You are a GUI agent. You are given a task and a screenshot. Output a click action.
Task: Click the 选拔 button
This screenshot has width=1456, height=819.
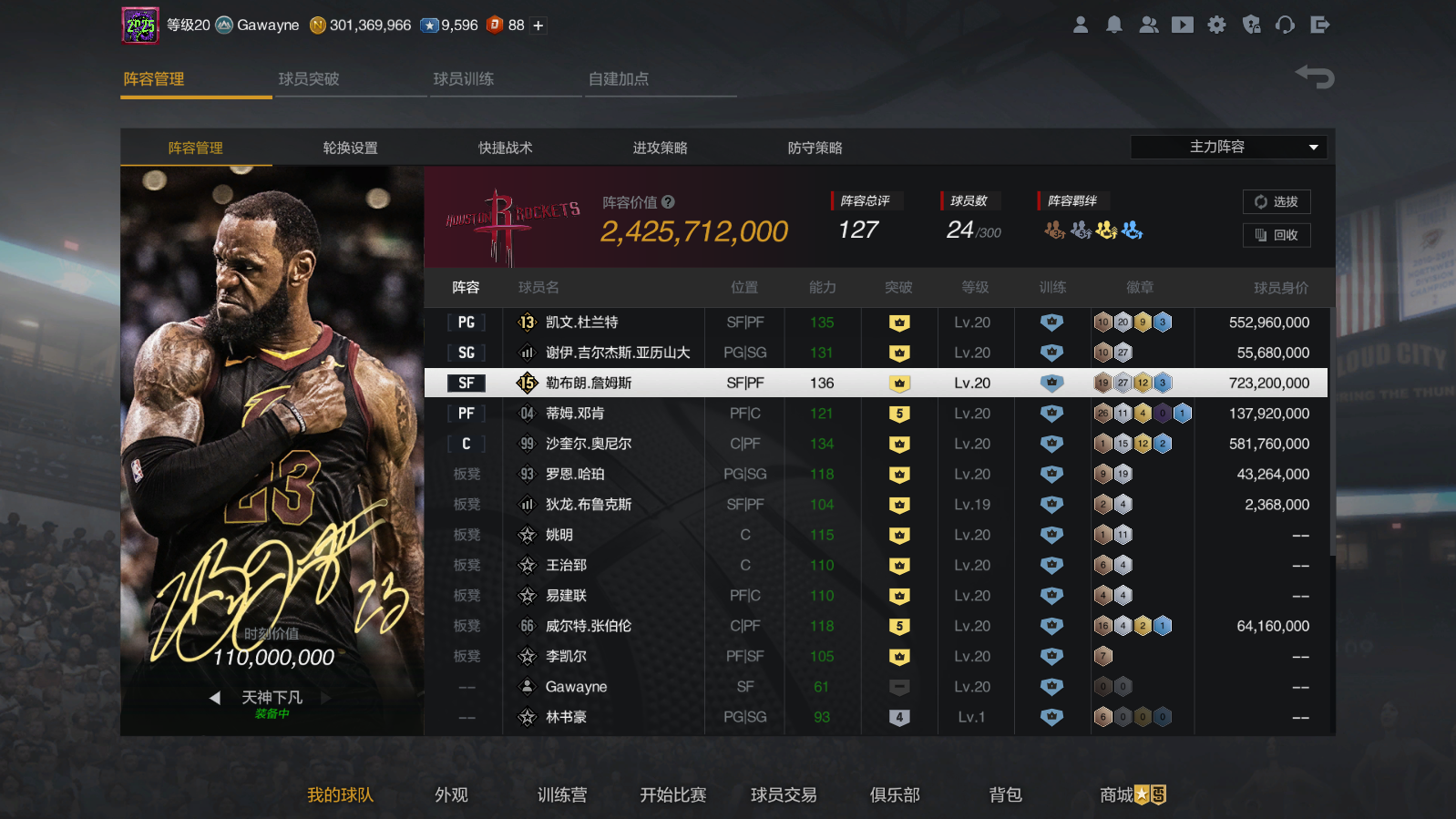coord(1277,202)
